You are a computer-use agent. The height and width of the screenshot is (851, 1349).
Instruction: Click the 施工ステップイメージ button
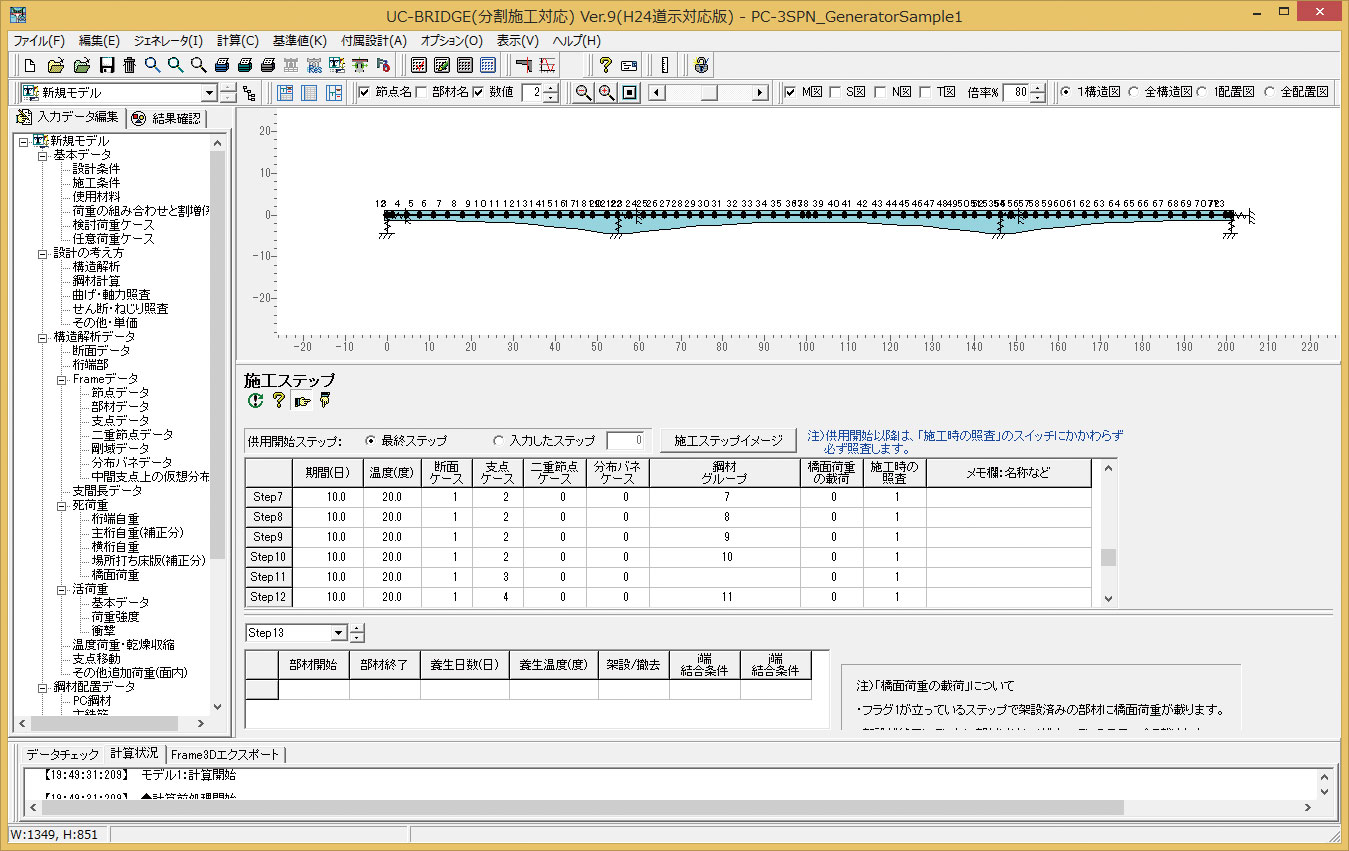(727, 441)
